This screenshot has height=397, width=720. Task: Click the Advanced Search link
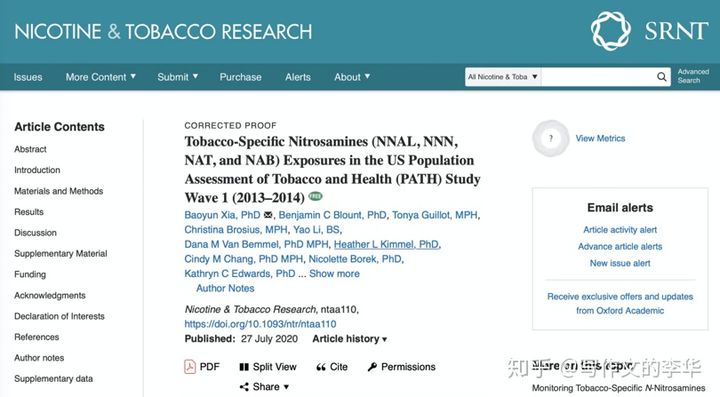tap(693, 76)
